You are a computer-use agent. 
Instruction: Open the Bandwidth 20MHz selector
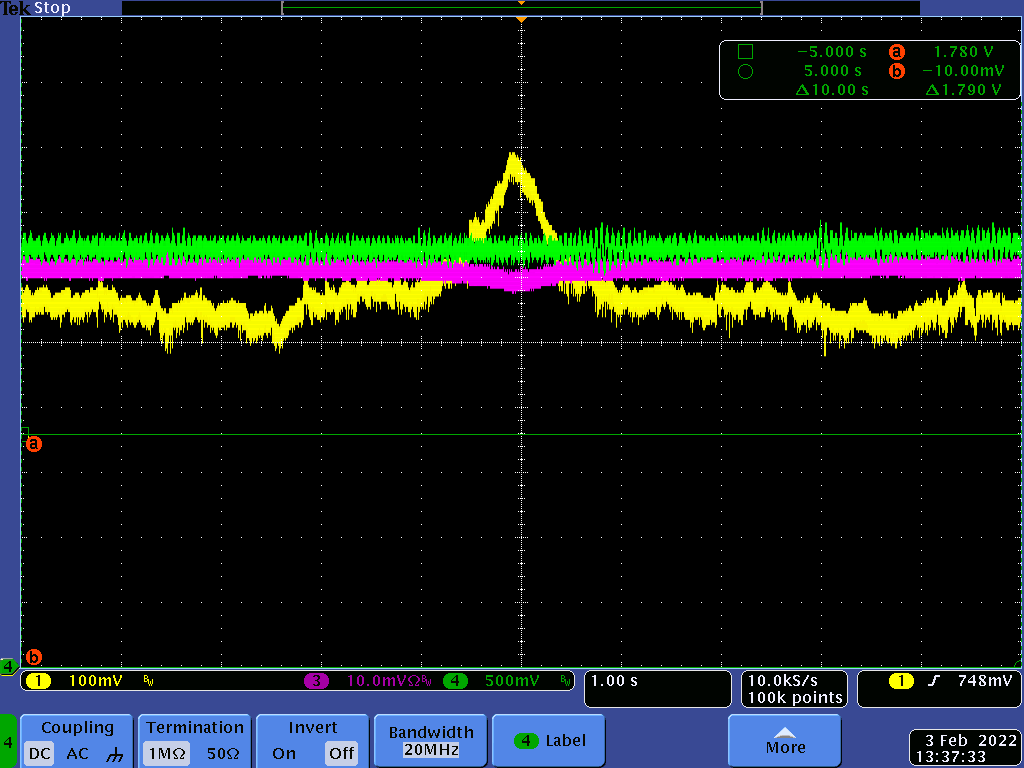coord(432,741)
